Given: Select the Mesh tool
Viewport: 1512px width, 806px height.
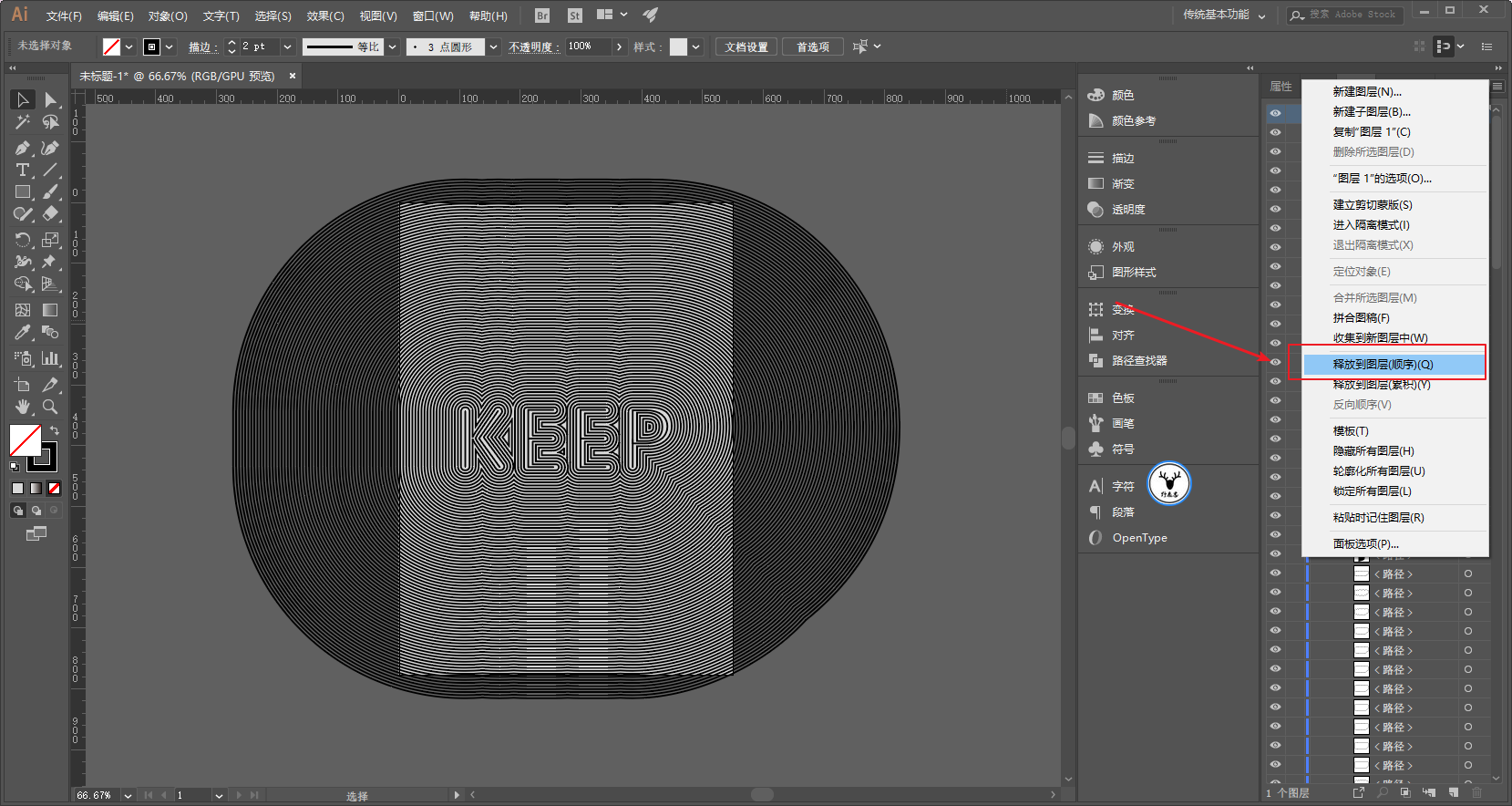Looking at the screenshot, I should [23, 310].
